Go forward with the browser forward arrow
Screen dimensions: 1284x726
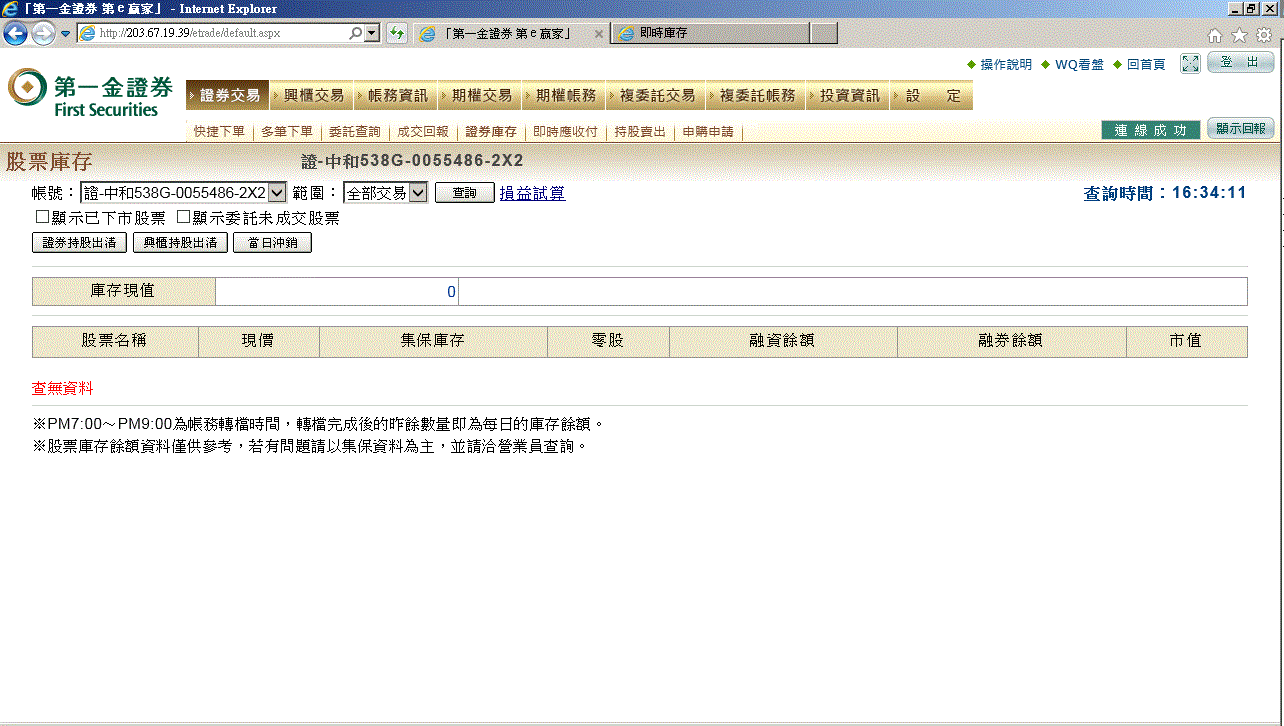pos(43,34)
